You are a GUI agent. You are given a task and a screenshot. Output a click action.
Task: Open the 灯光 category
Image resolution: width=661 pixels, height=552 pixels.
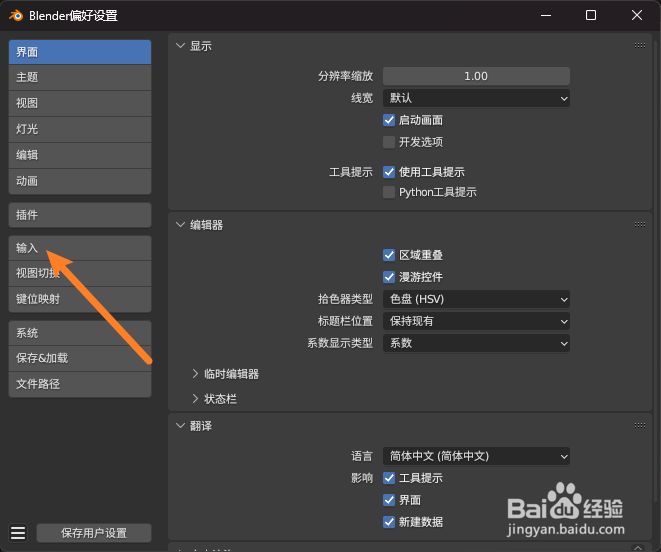(x=80, y=129)
